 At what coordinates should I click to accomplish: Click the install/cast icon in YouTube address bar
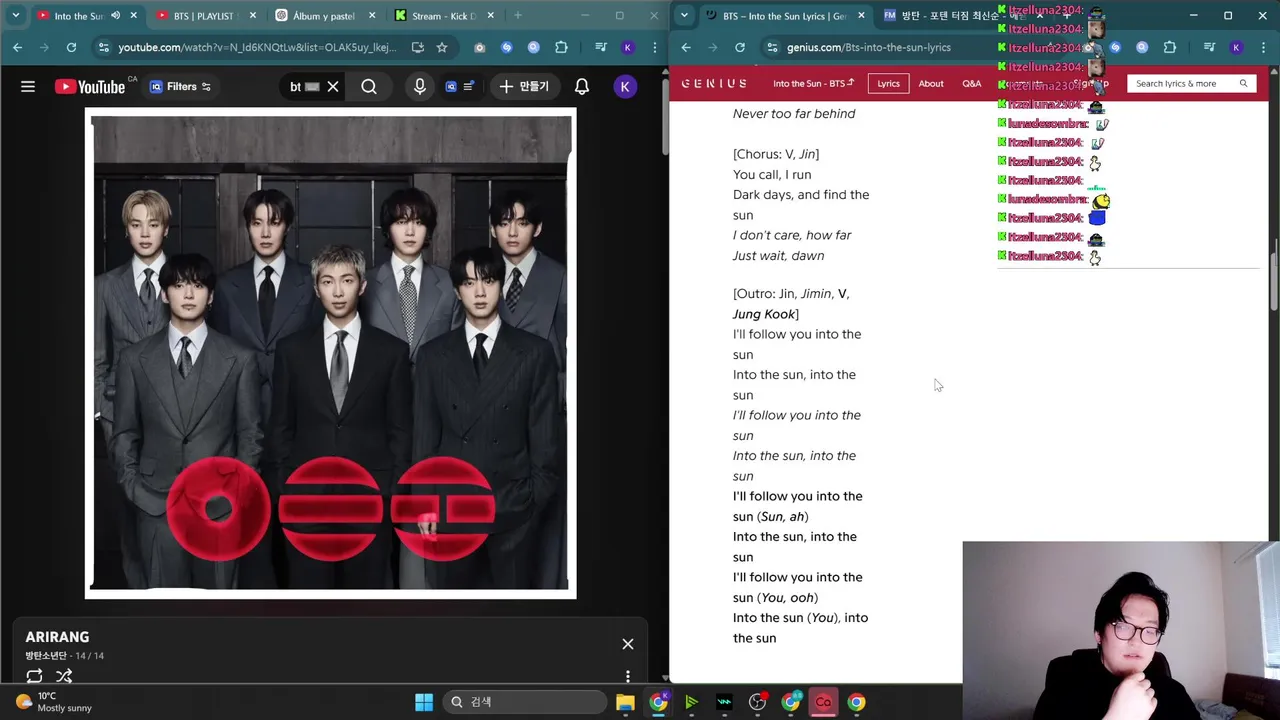point(417,47)
